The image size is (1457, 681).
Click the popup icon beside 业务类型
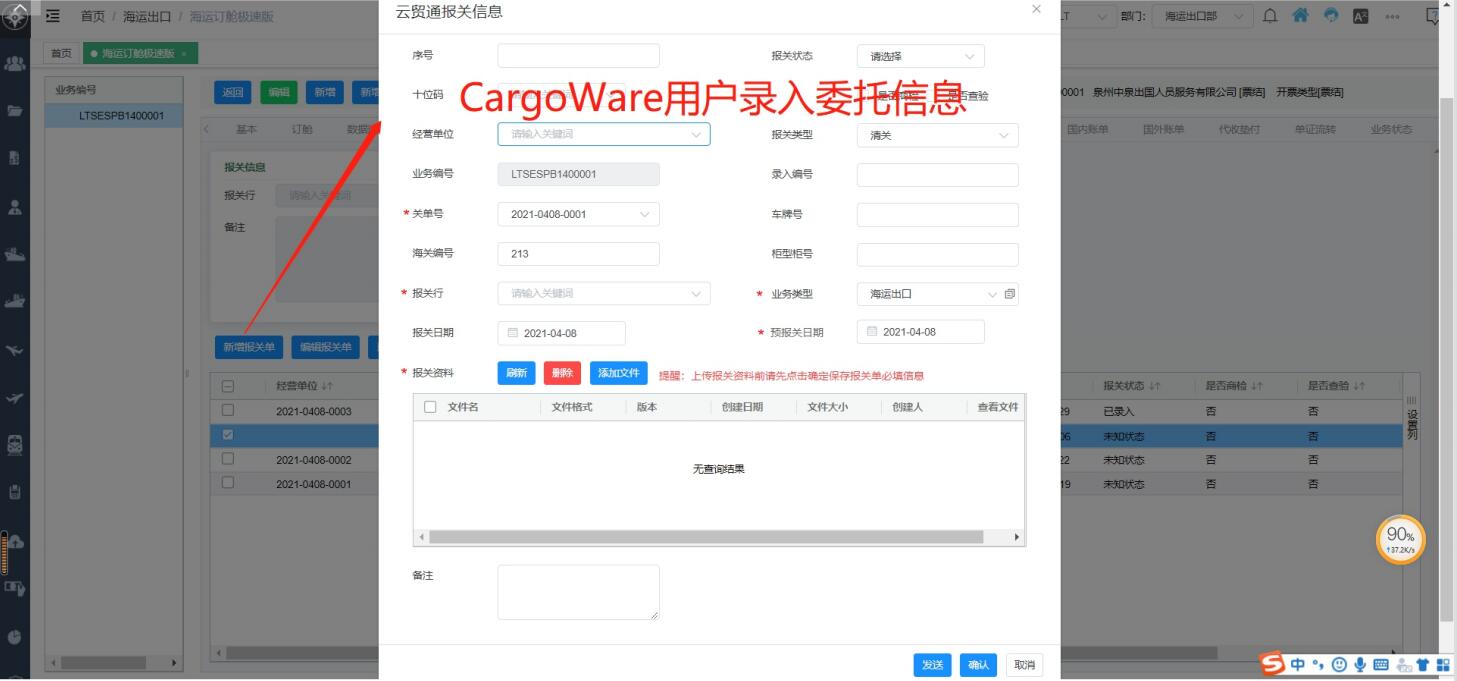[1009, 294]
